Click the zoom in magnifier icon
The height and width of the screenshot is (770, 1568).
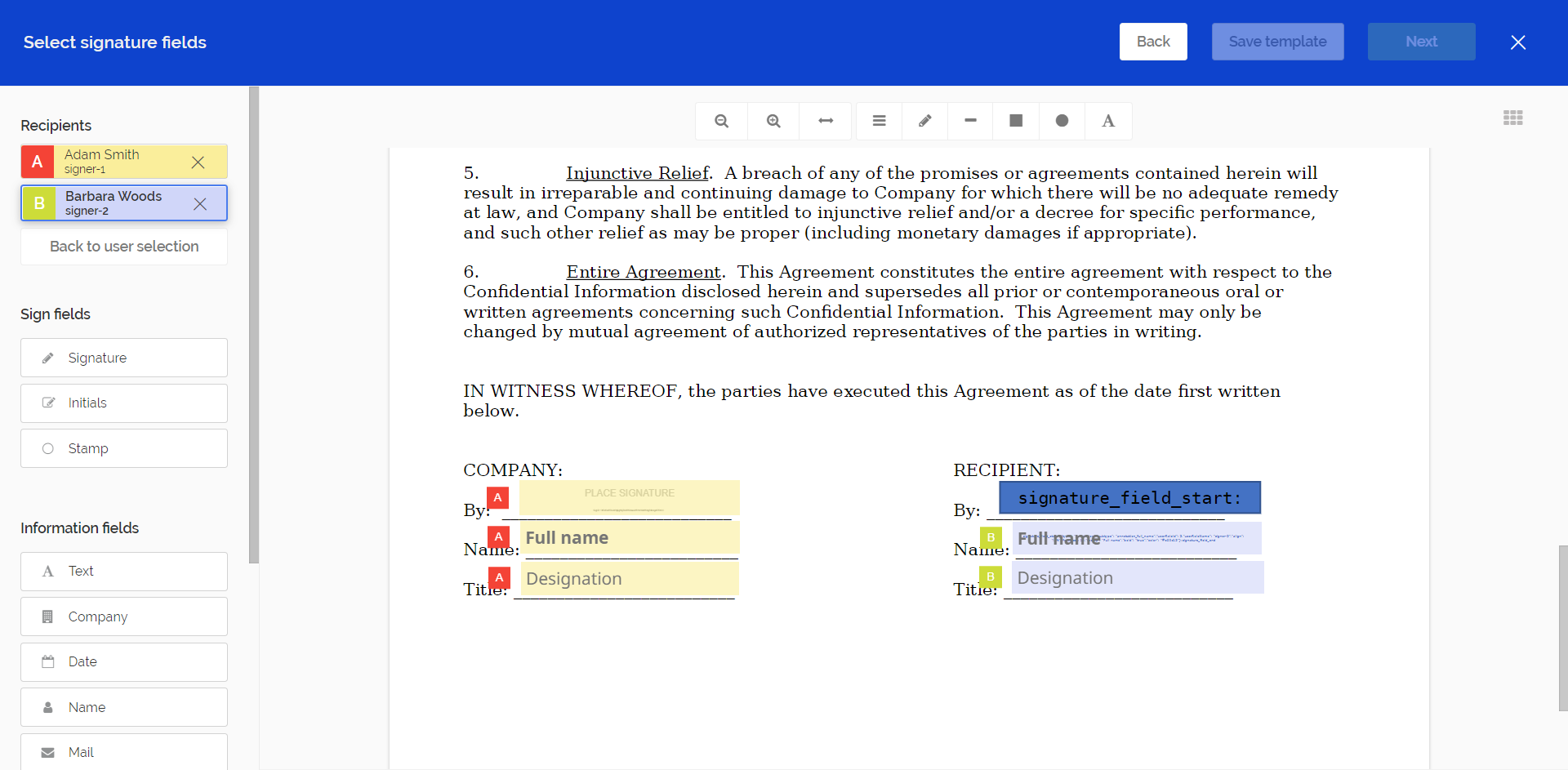pos(773,121)
